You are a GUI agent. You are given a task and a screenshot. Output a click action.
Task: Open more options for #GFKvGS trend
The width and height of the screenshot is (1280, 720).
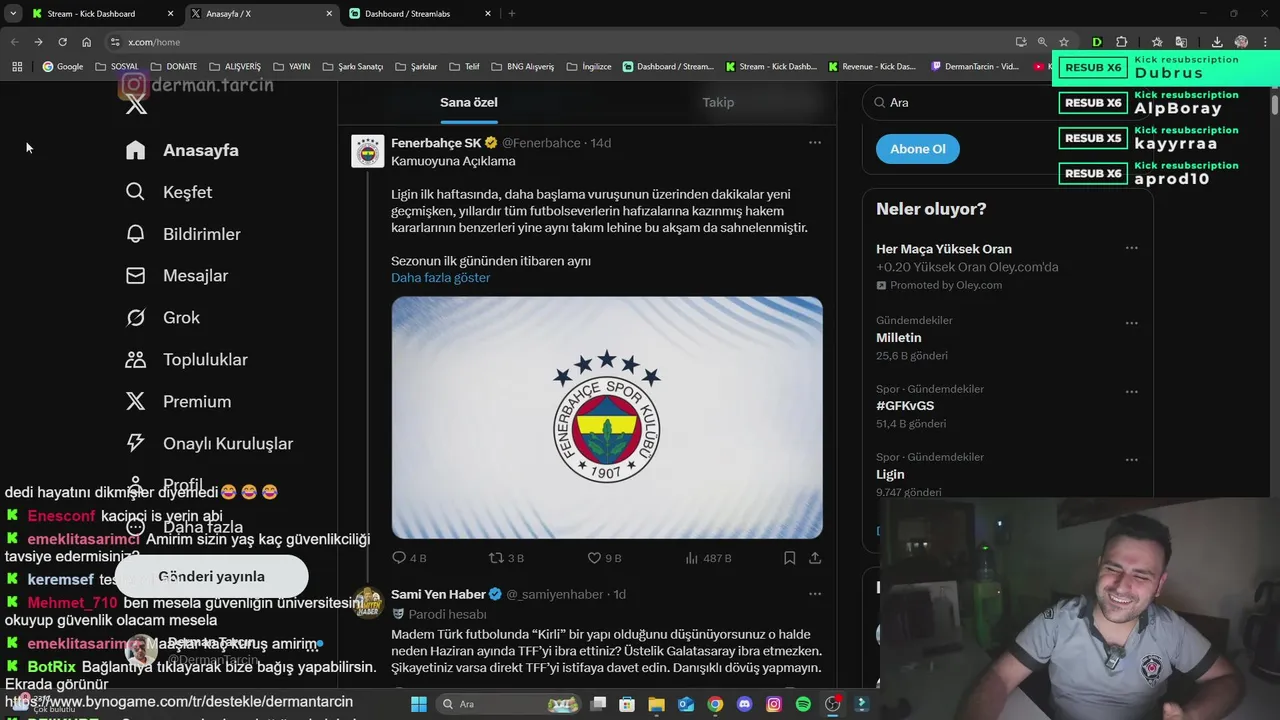click(x=1132, y=392)
